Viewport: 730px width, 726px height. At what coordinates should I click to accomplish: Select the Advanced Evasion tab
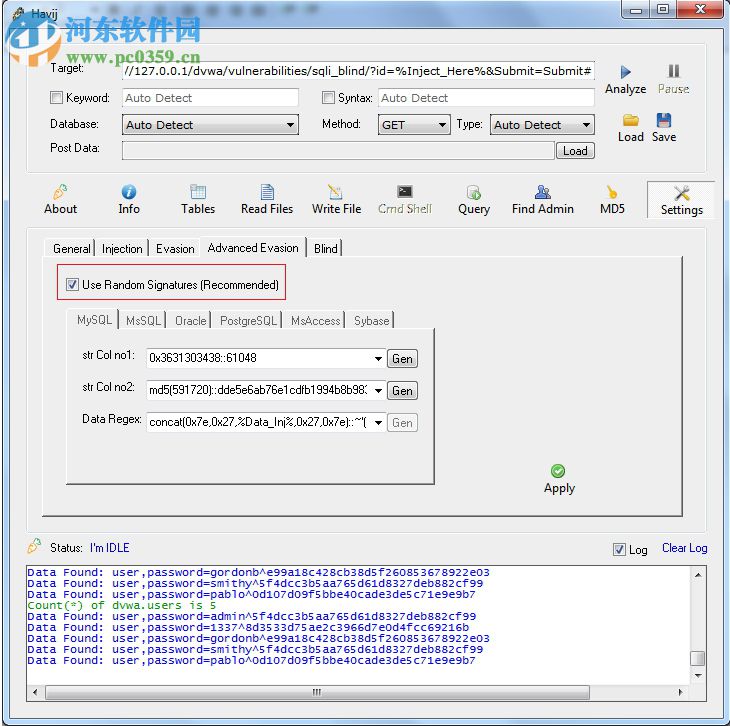tap(253, 248)
